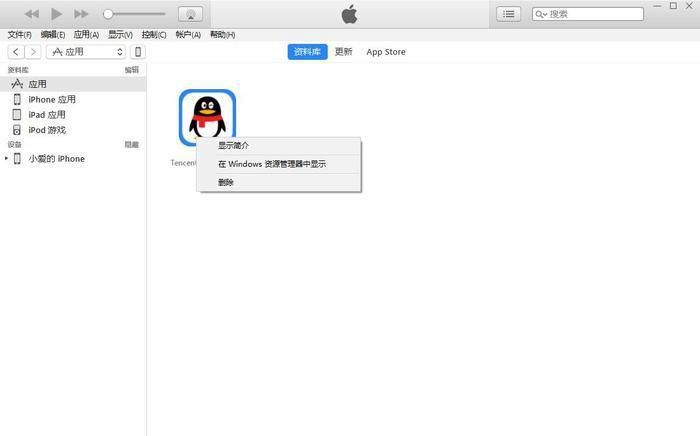Viewport: 700px width, 436px height.
Task: Select 应用 in the sidebar
Action: (x=73, y=84)
